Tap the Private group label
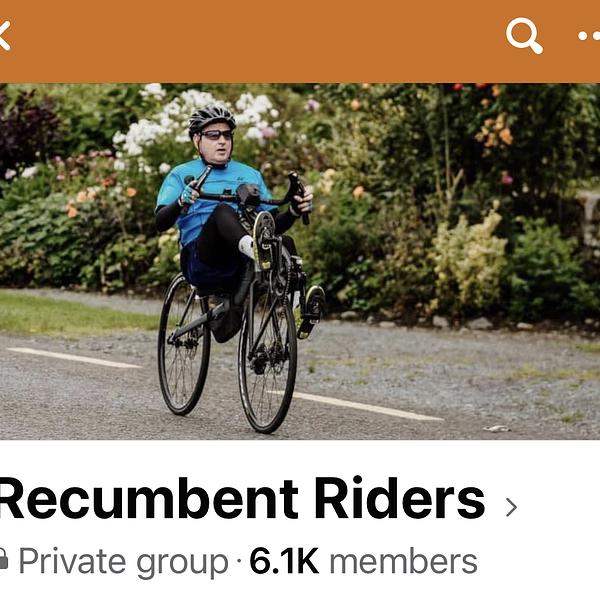This screenshot has width=600, height=600. pos(124,562)
